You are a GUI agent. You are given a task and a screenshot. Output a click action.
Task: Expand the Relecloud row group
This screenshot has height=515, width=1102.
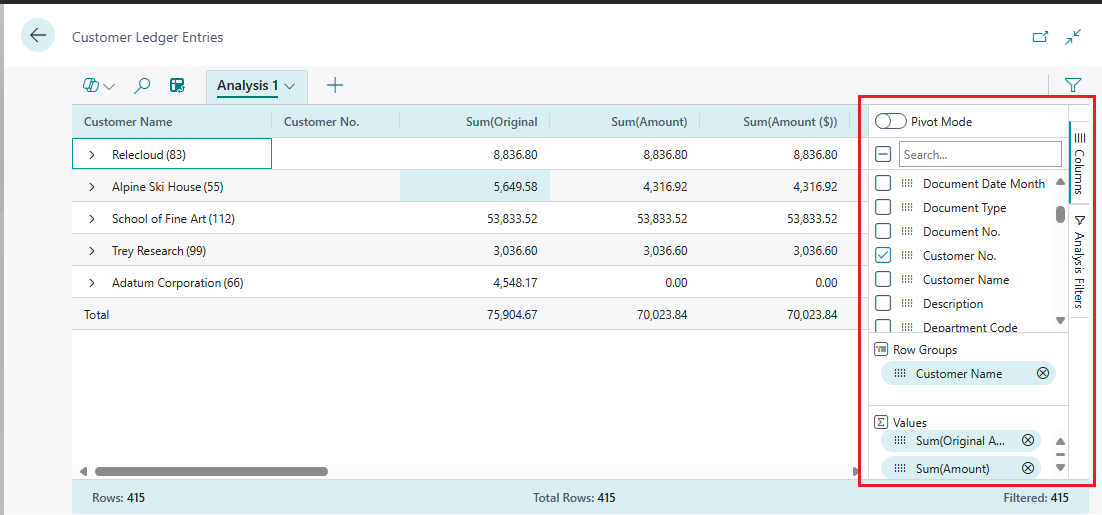tap(92, 155)
